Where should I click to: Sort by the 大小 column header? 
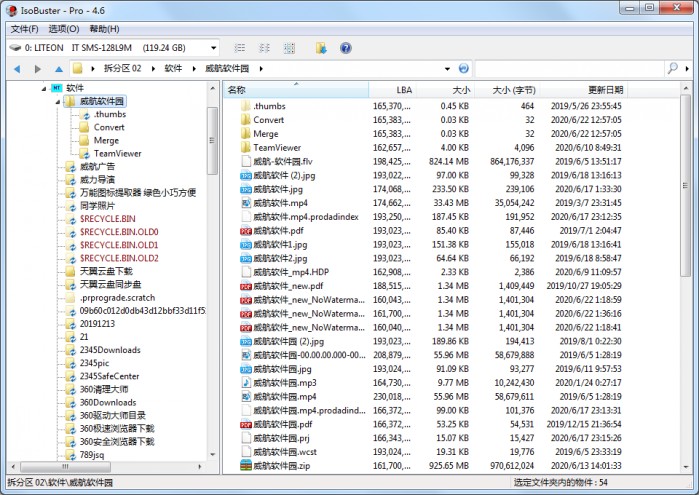pos(444,90)
